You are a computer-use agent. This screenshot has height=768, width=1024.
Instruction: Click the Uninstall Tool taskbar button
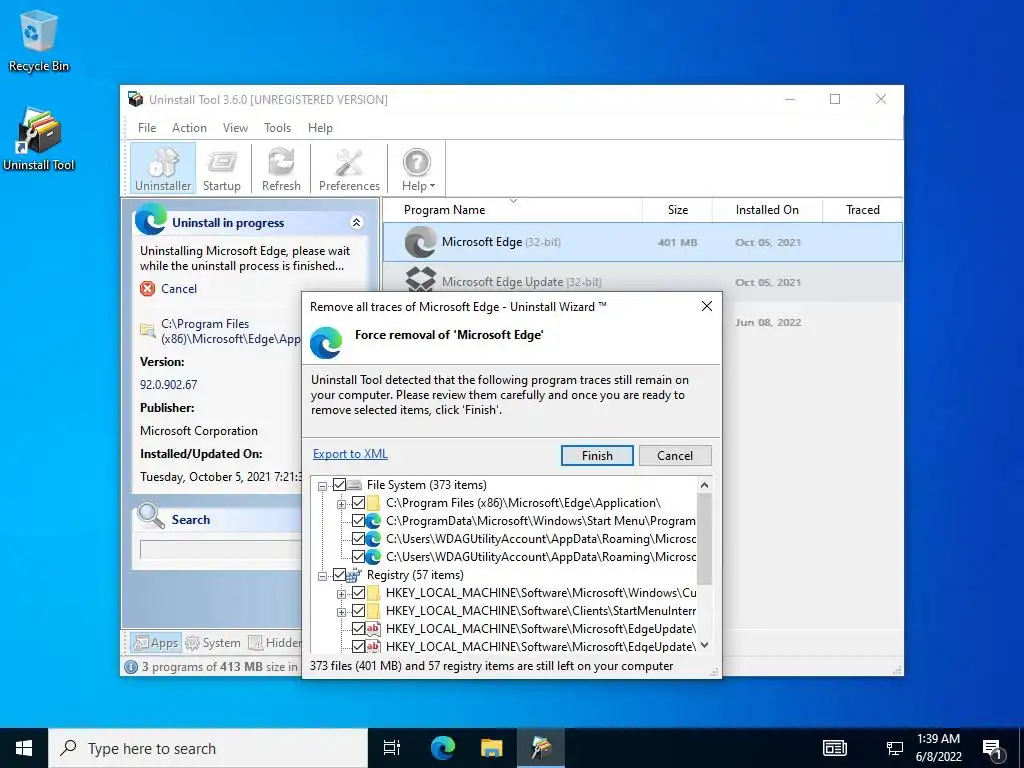click(541, 748)
